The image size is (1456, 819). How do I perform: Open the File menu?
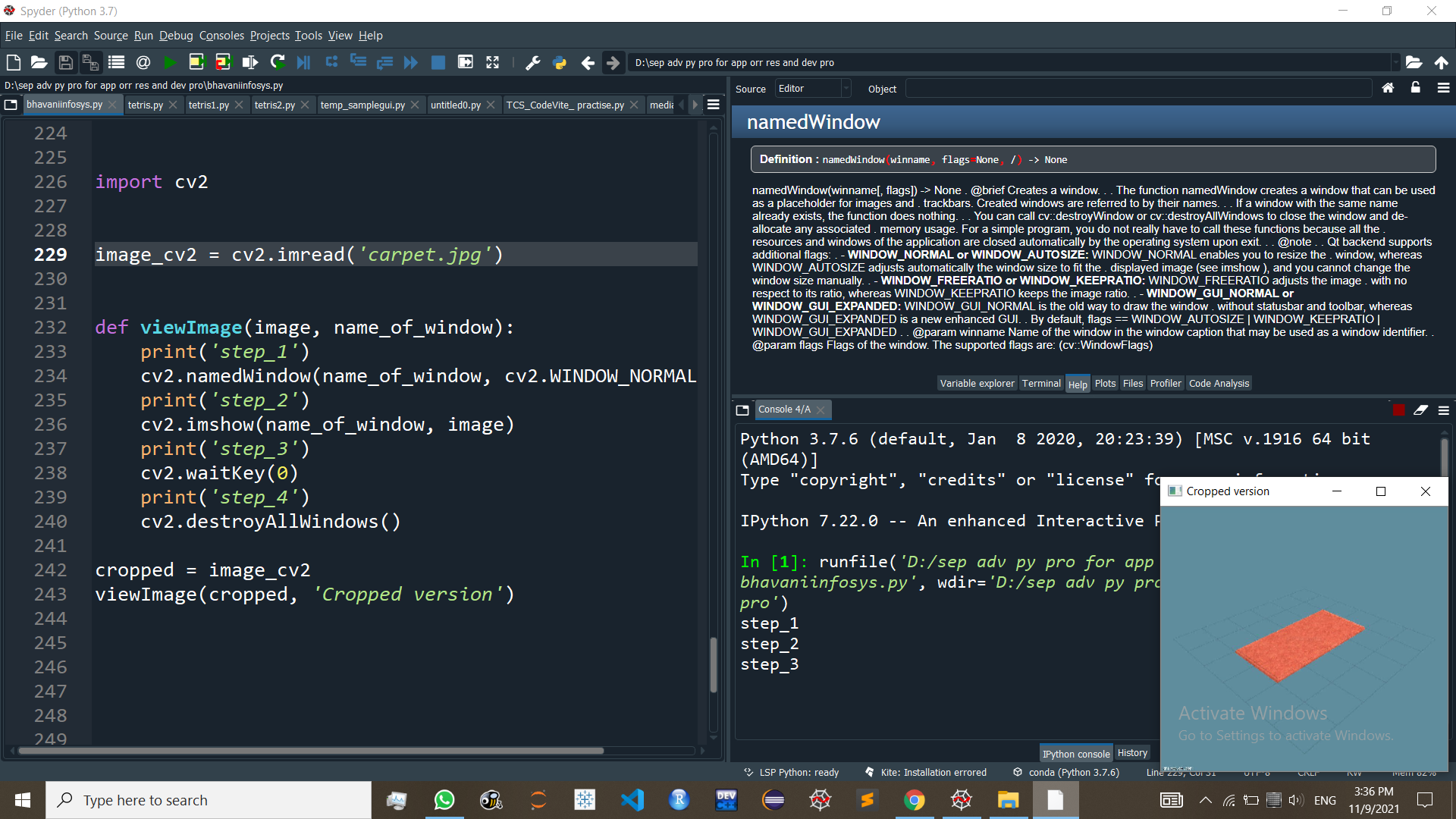click(14, 36)
